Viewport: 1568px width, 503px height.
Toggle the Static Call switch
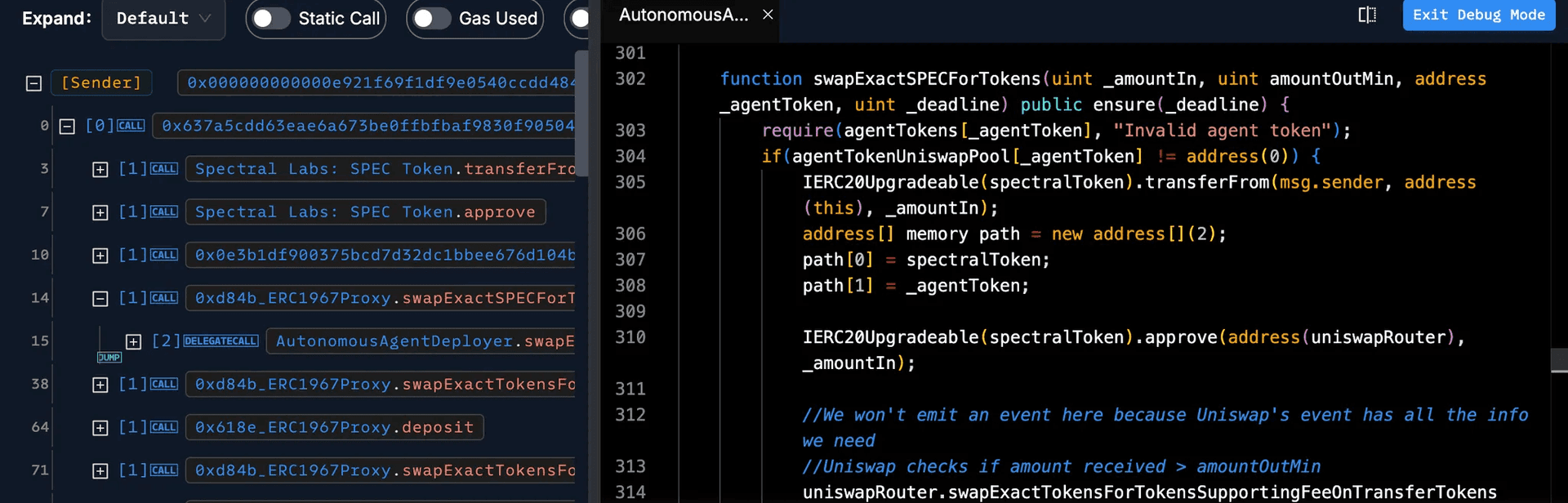pos(270,19)
